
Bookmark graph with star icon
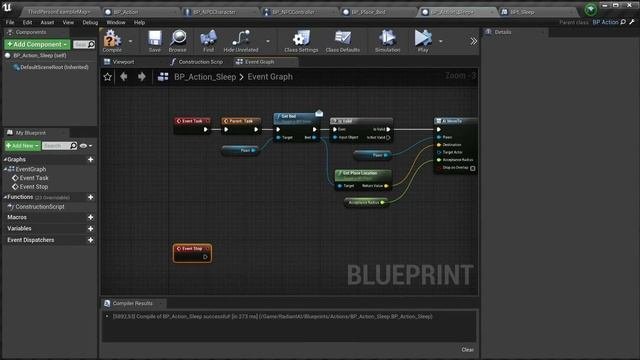tap(107, 77)
